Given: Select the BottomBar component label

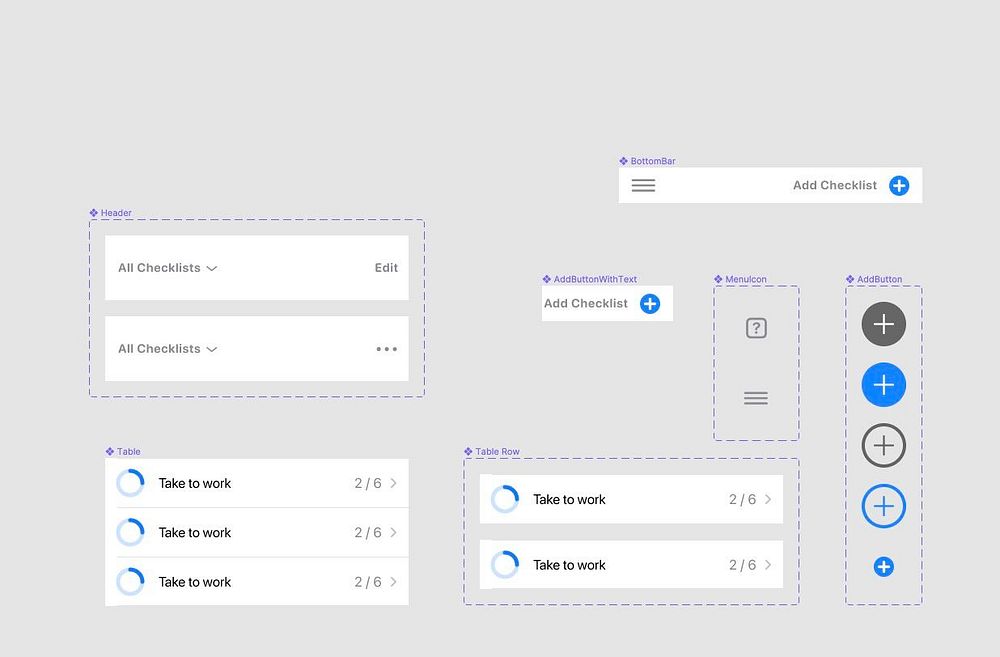Looking at the screenshot, I should (647, 161).
